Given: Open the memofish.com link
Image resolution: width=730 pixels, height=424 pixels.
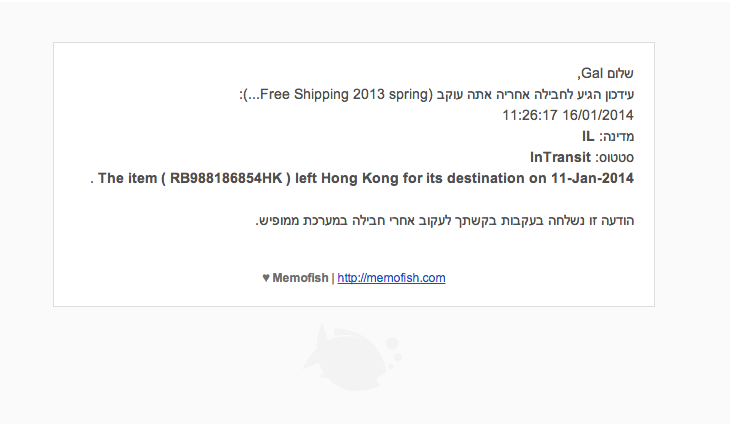Looking at the screenshot, I should pos(391,278).
